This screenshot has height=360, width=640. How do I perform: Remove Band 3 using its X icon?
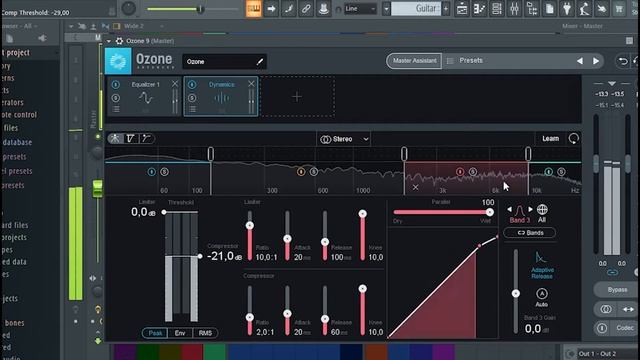pos(415,187)
